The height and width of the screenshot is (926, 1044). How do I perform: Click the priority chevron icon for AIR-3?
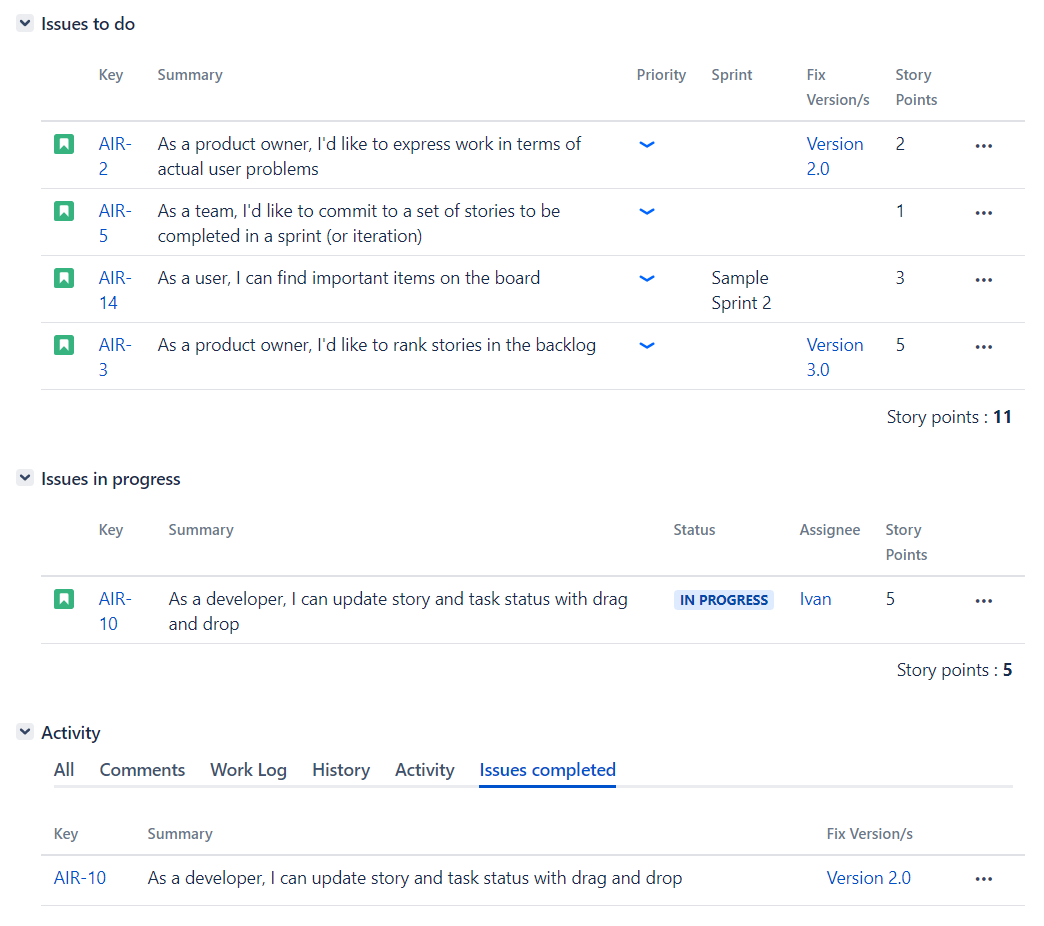(647, 346)
